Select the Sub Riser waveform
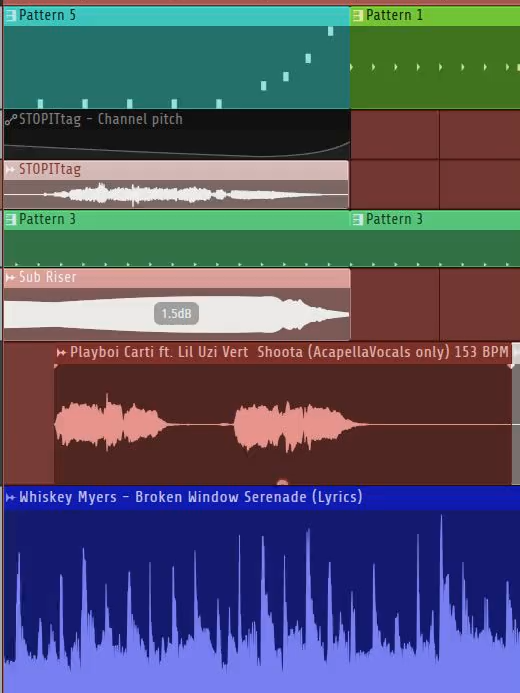 click(x=177, y=314)
